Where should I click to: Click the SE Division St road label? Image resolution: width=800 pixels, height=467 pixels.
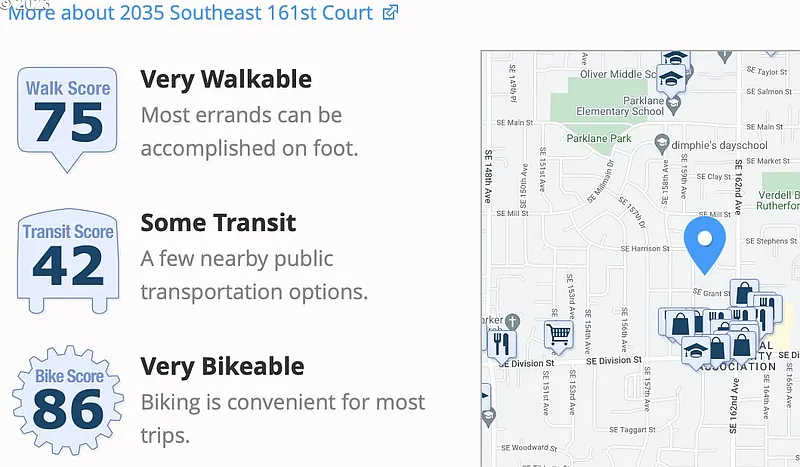point(614,360)
